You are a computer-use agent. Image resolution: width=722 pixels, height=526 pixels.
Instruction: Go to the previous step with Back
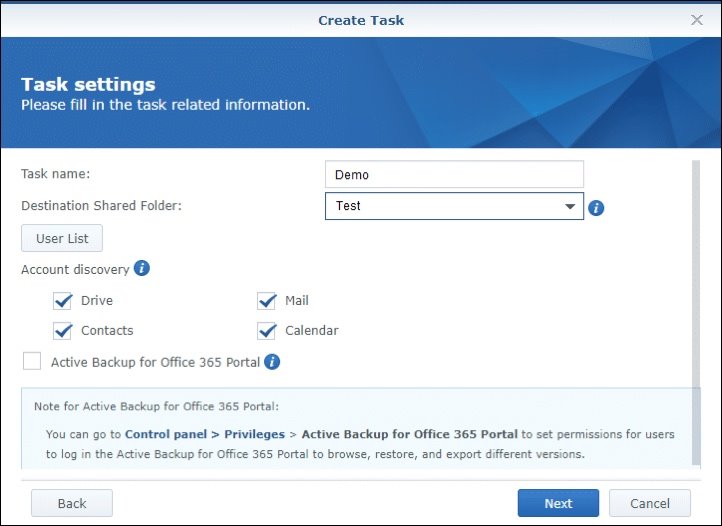[72, 503]
